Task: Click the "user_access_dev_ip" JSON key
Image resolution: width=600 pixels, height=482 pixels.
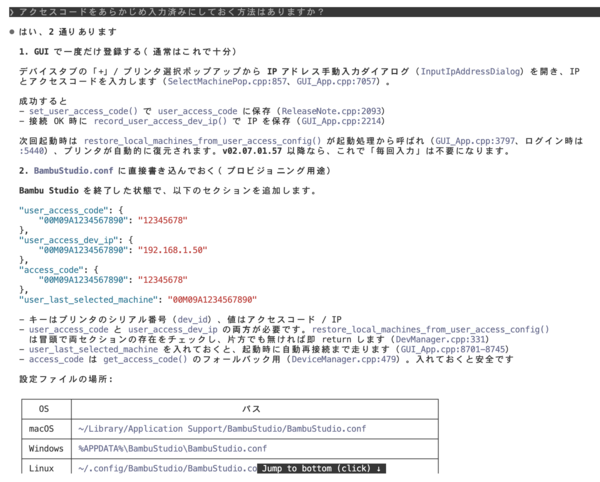Action: tap(68, 240)
